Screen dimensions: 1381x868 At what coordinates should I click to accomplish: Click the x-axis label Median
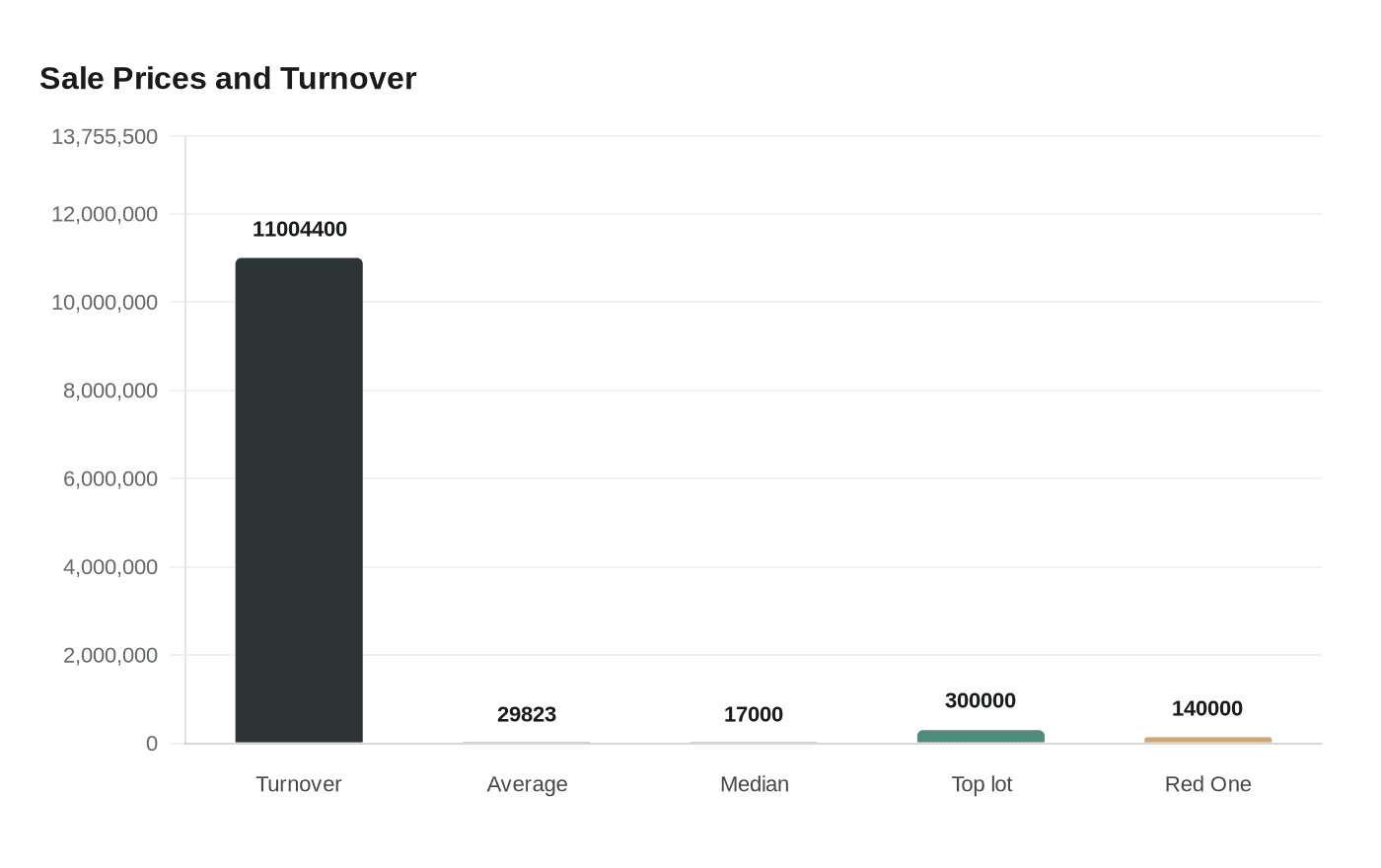pyautogui.click(x=755, y=784)
